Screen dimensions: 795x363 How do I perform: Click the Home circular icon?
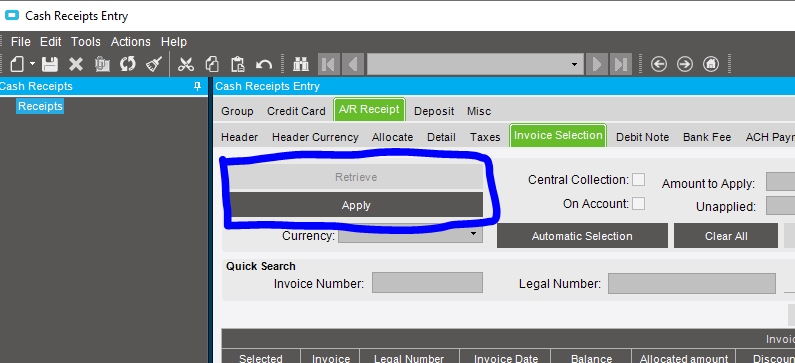pos(711,64)
